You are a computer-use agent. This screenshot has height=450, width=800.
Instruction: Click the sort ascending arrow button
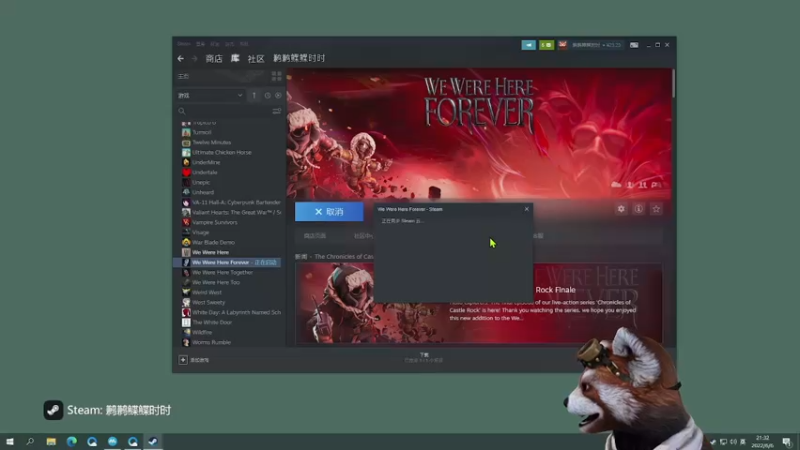tap(254, 95)
